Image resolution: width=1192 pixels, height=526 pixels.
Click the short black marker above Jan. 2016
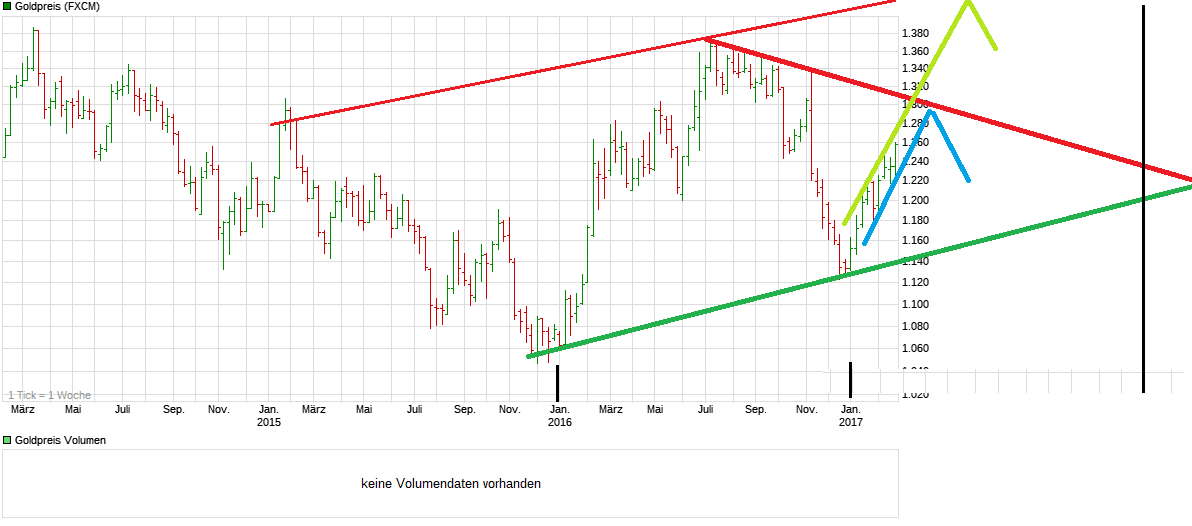tap(557, 381)
